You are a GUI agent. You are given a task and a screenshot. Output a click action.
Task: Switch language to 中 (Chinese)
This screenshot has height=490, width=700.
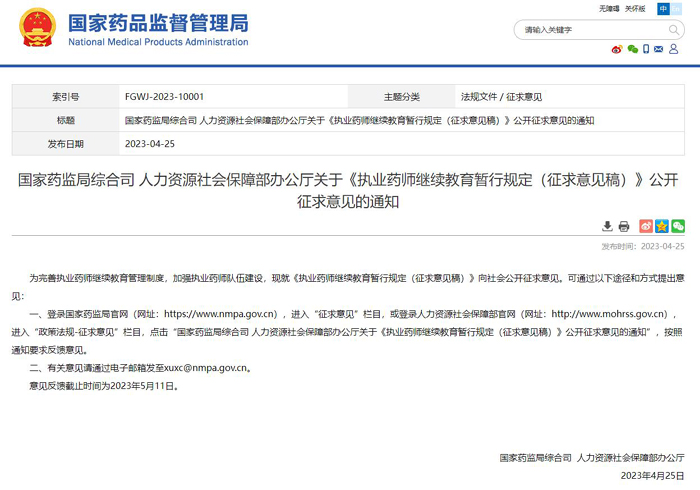(x=663, y=8)
